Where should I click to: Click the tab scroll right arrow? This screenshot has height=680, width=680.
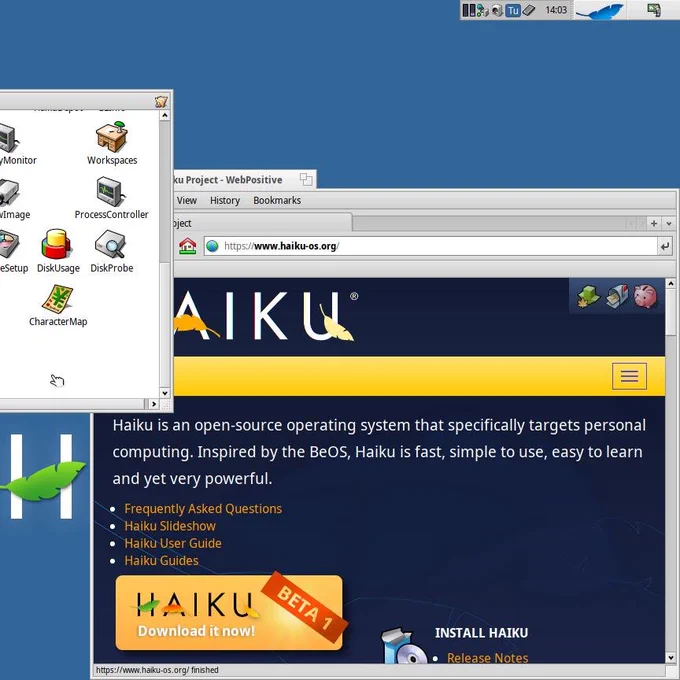(x=641, y=224)
